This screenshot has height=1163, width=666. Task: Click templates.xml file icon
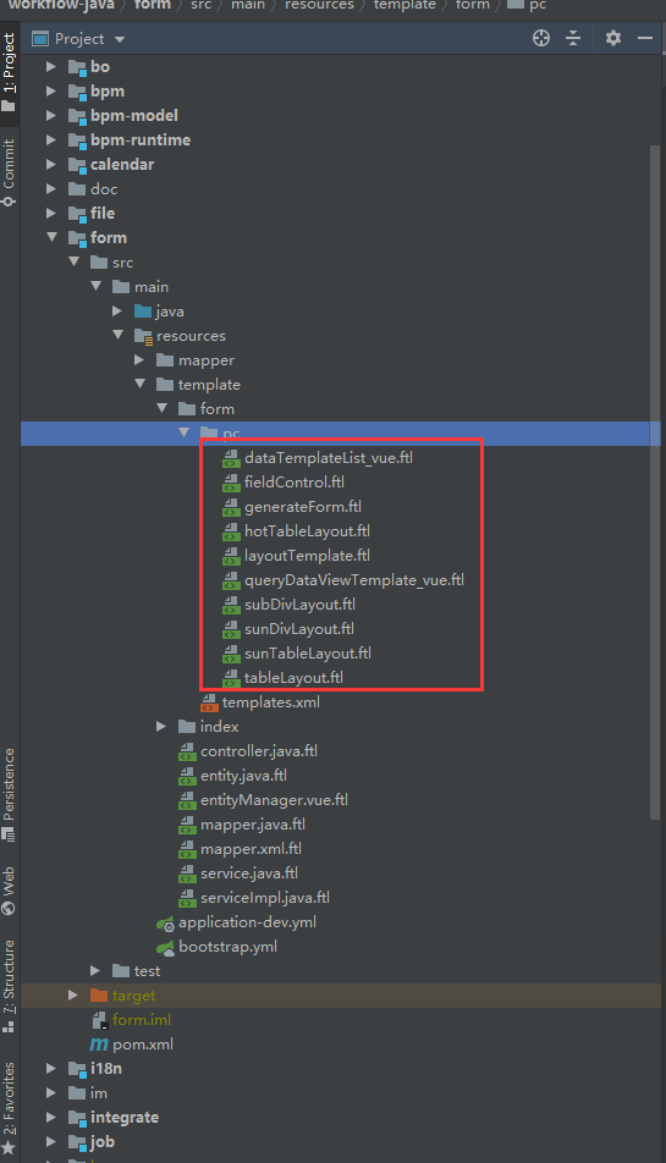[x=209, y=702]
